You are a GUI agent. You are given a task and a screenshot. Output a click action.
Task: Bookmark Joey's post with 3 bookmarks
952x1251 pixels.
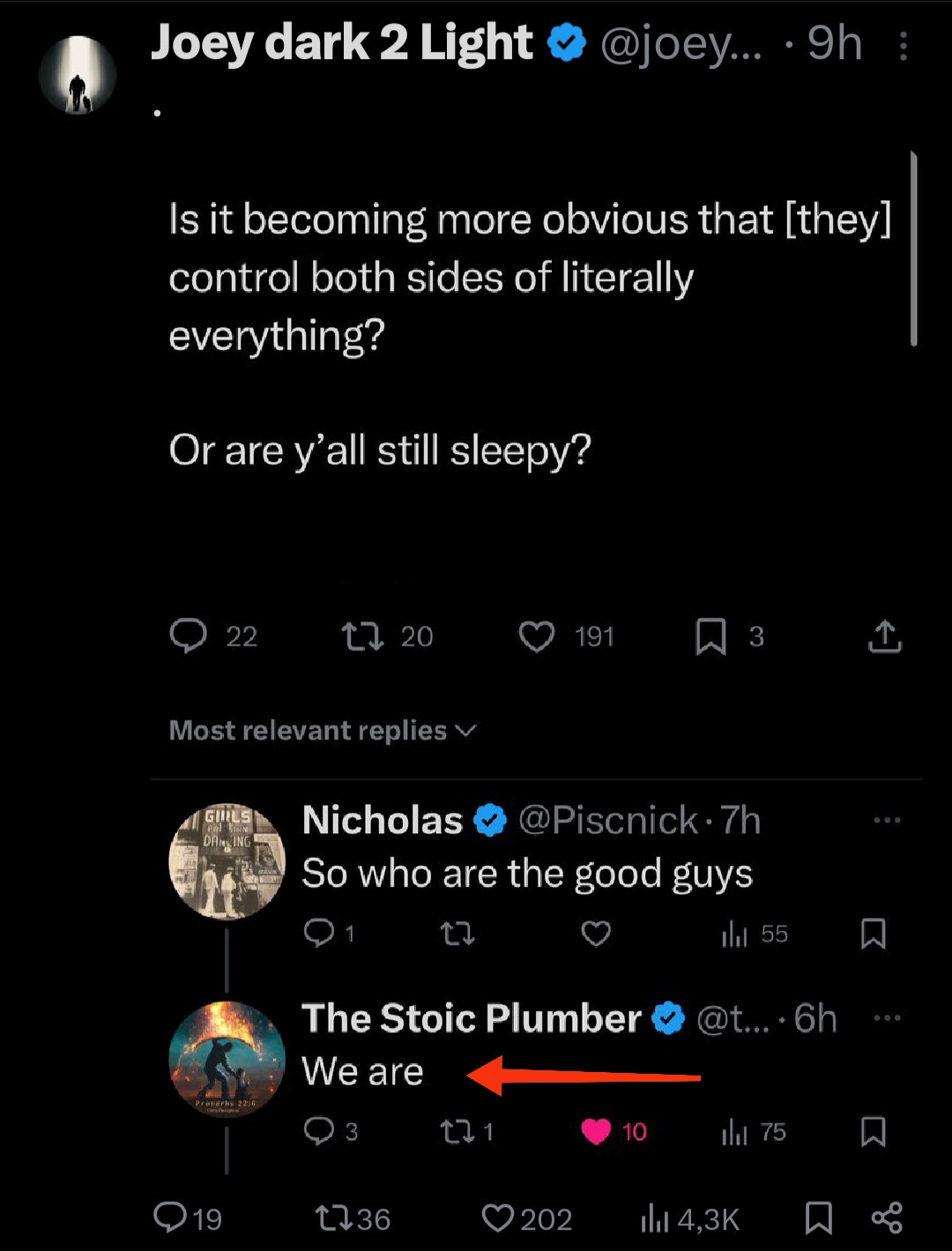pyautogui.click(x=710, y=636)
